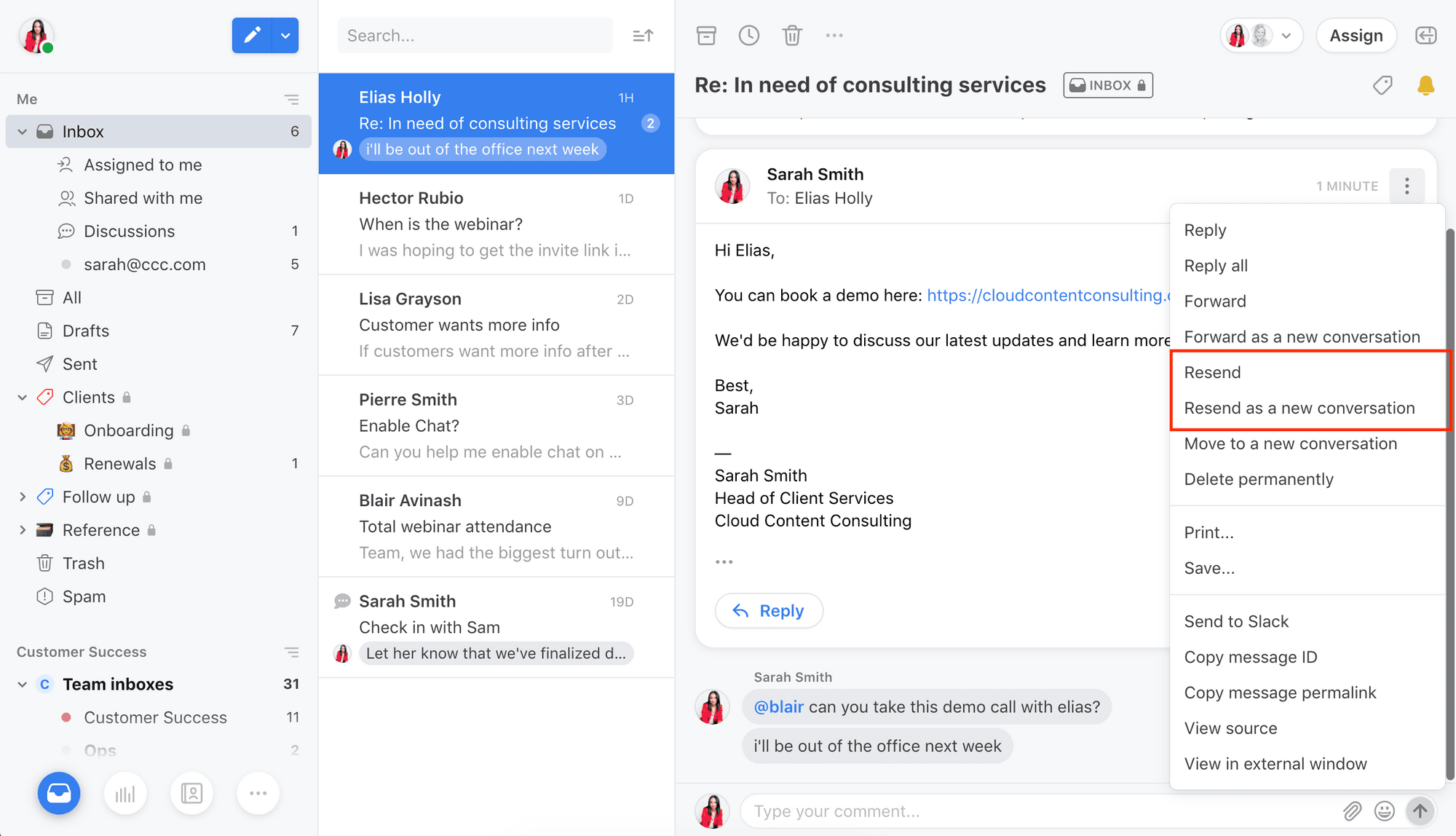Choose Send to Slack

click(1307, 622)
